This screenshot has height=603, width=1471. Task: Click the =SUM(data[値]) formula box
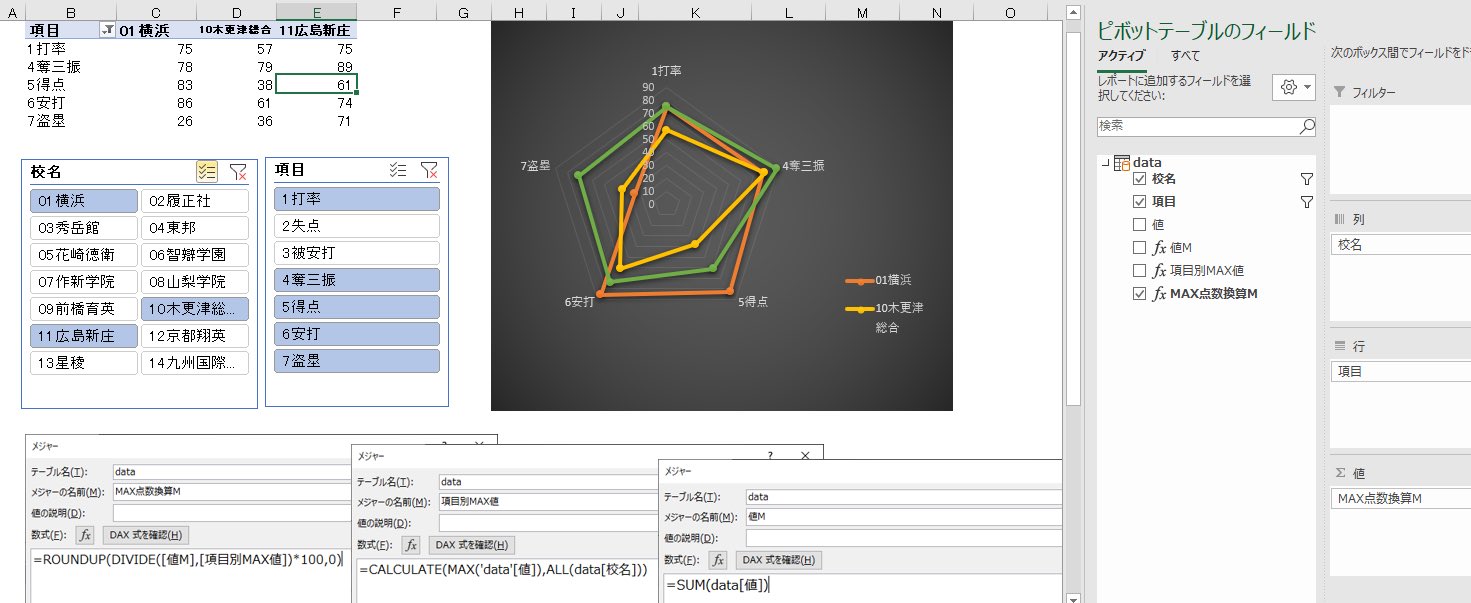coord(861,588)
